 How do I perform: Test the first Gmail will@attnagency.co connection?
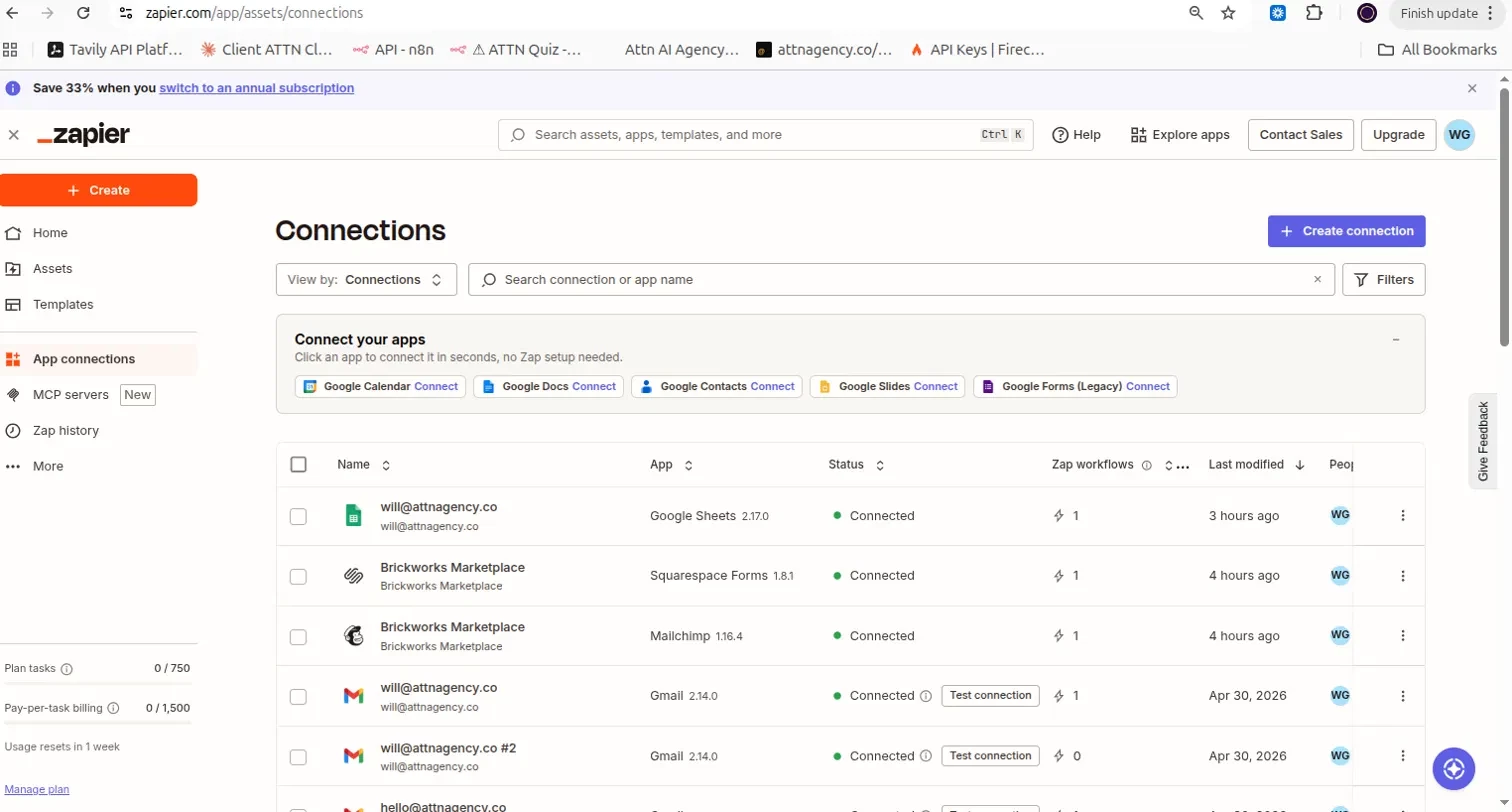coord(990,696)
